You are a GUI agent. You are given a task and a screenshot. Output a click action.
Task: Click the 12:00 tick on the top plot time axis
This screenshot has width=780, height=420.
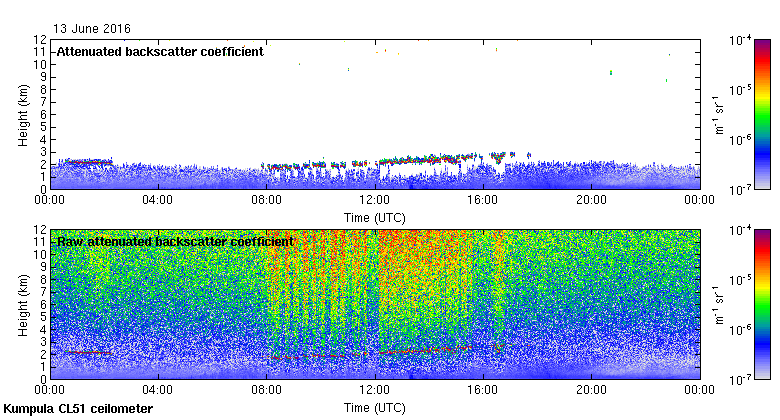click(374, 199)
